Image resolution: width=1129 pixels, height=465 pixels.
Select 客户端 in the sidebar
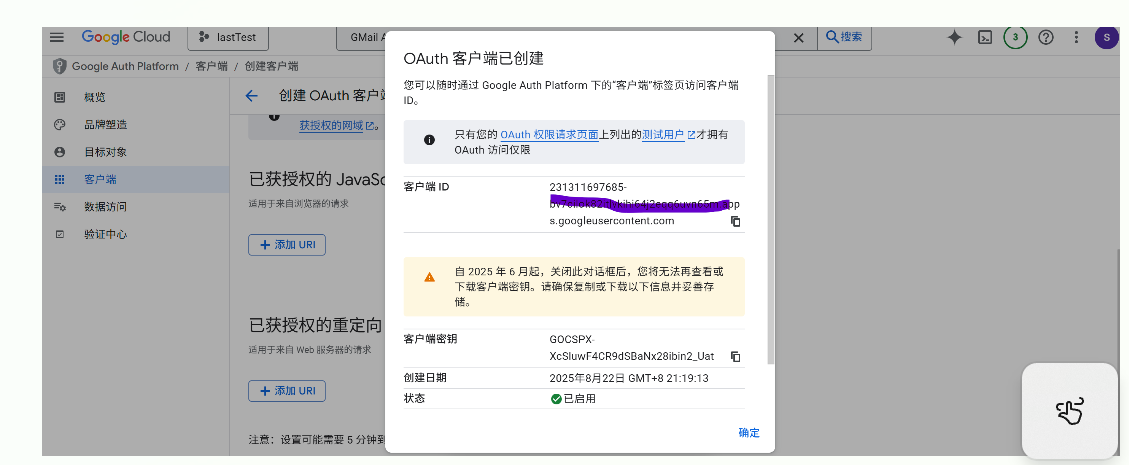pos(135,179)
